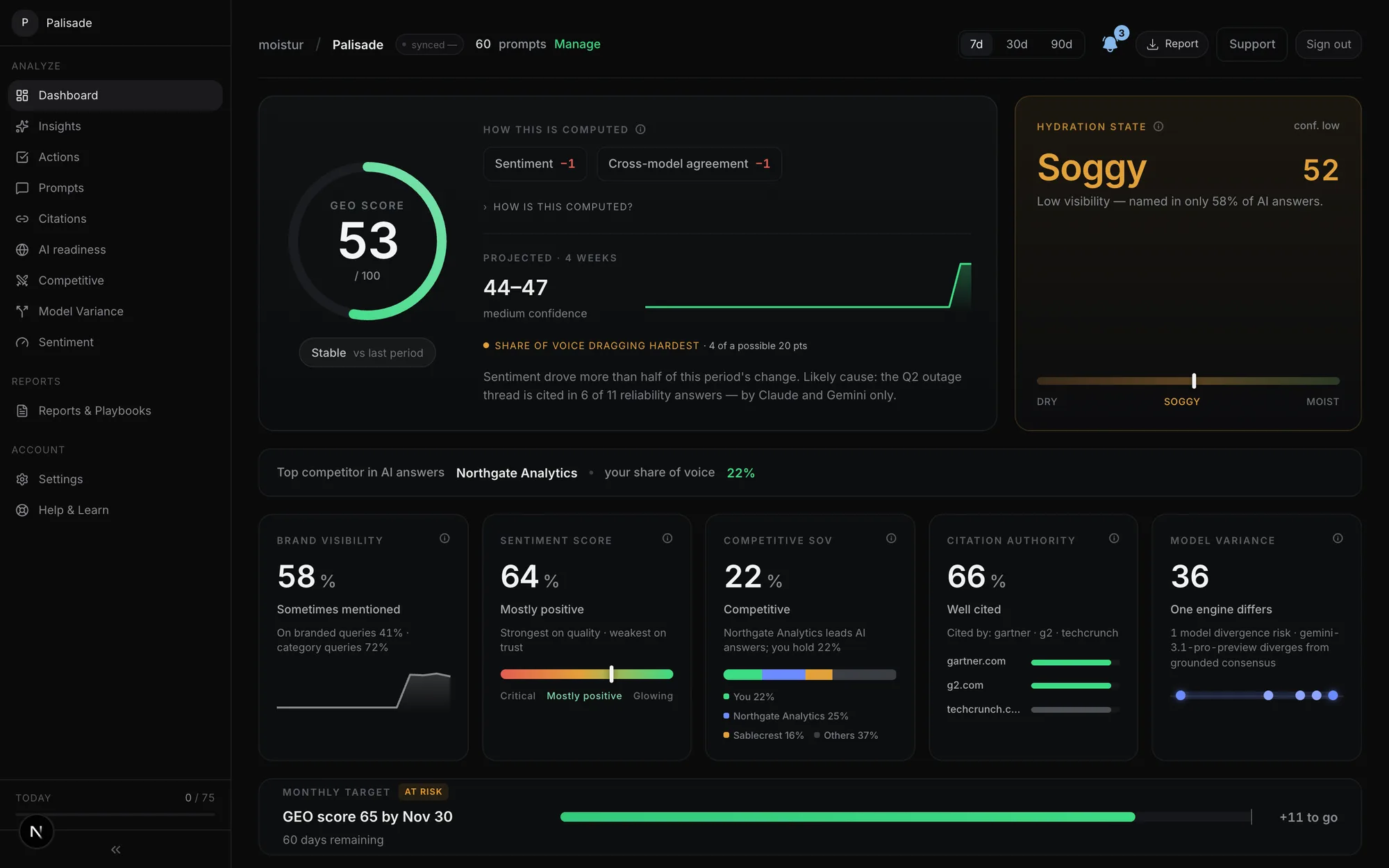Click the Support button
This screenshot has height=868, width=1389.
tap(1251, 44)
